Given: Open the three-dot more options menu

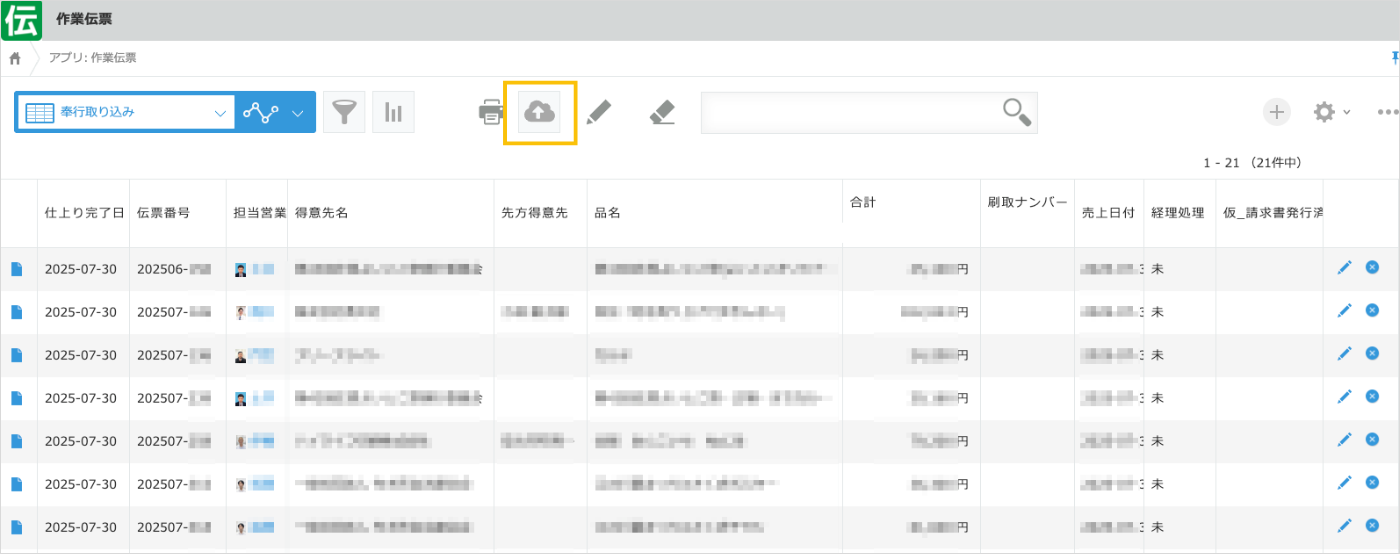Looking at the screenshot, I should pos(1388,112).
